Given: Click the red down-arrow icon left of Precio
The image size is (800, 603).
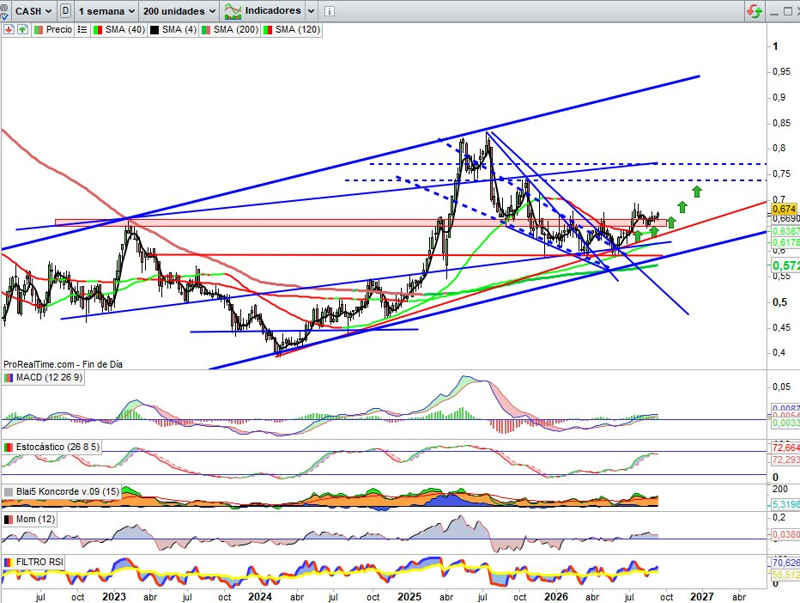Looking at the screenshot, I should [9, 30].
